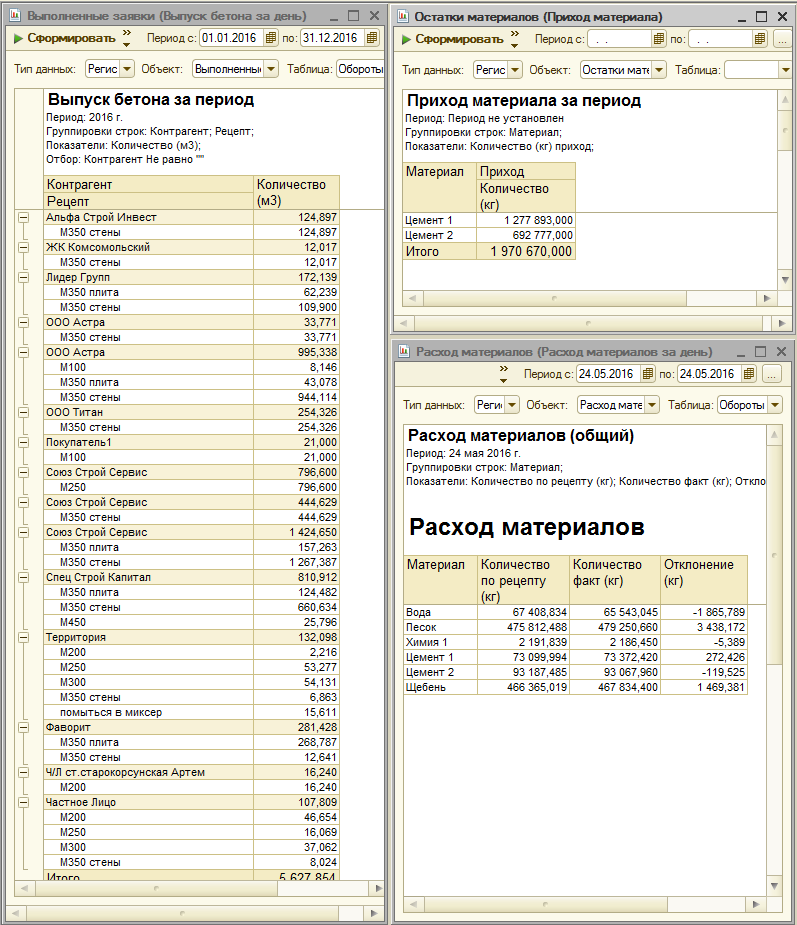This screenshot has height=925, width=797.
Task: Click Сформировать in Выпуск бетона window
Action: coord(65,38)
